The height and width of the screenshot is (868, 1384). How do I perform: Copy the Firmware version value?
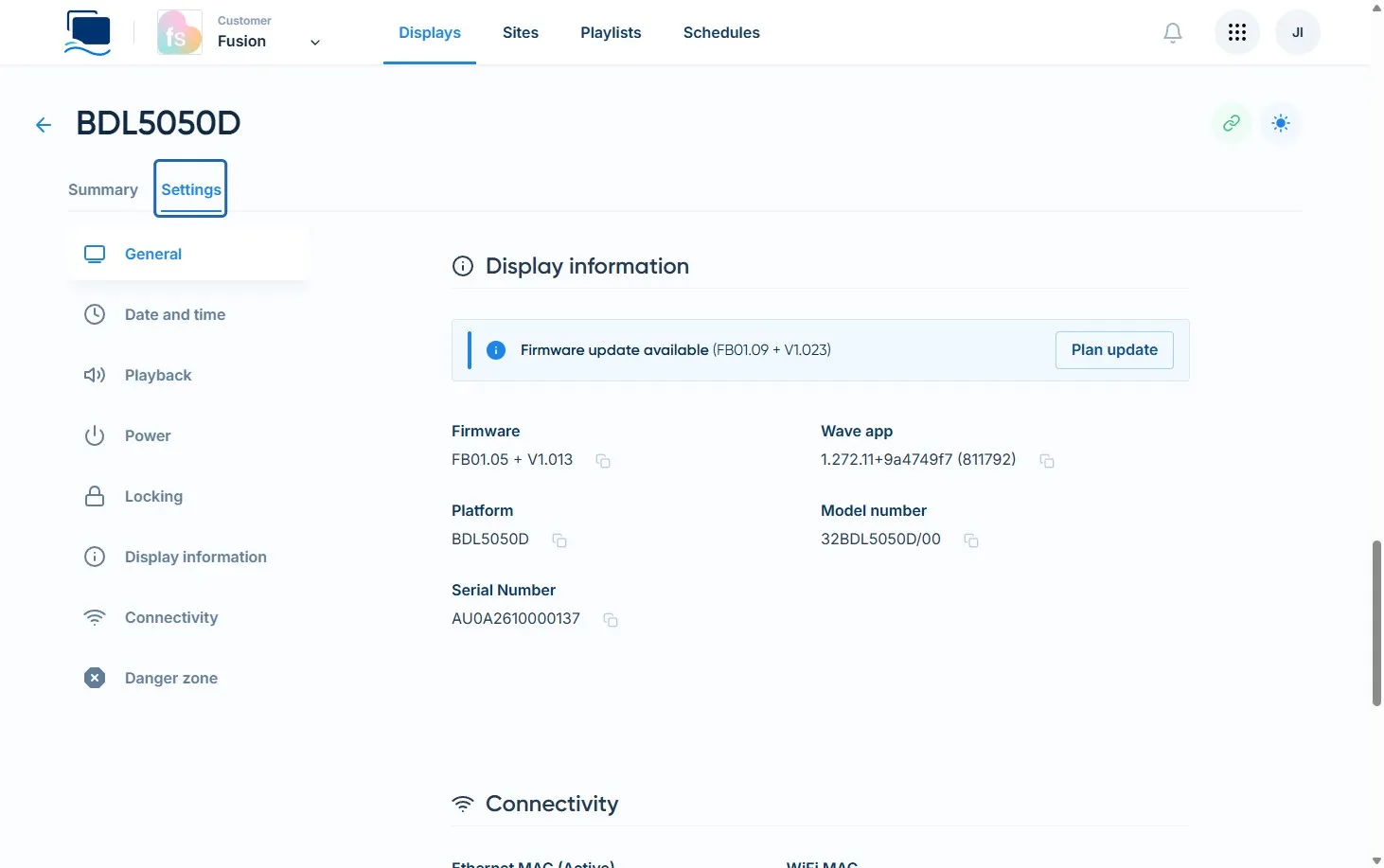602,461
